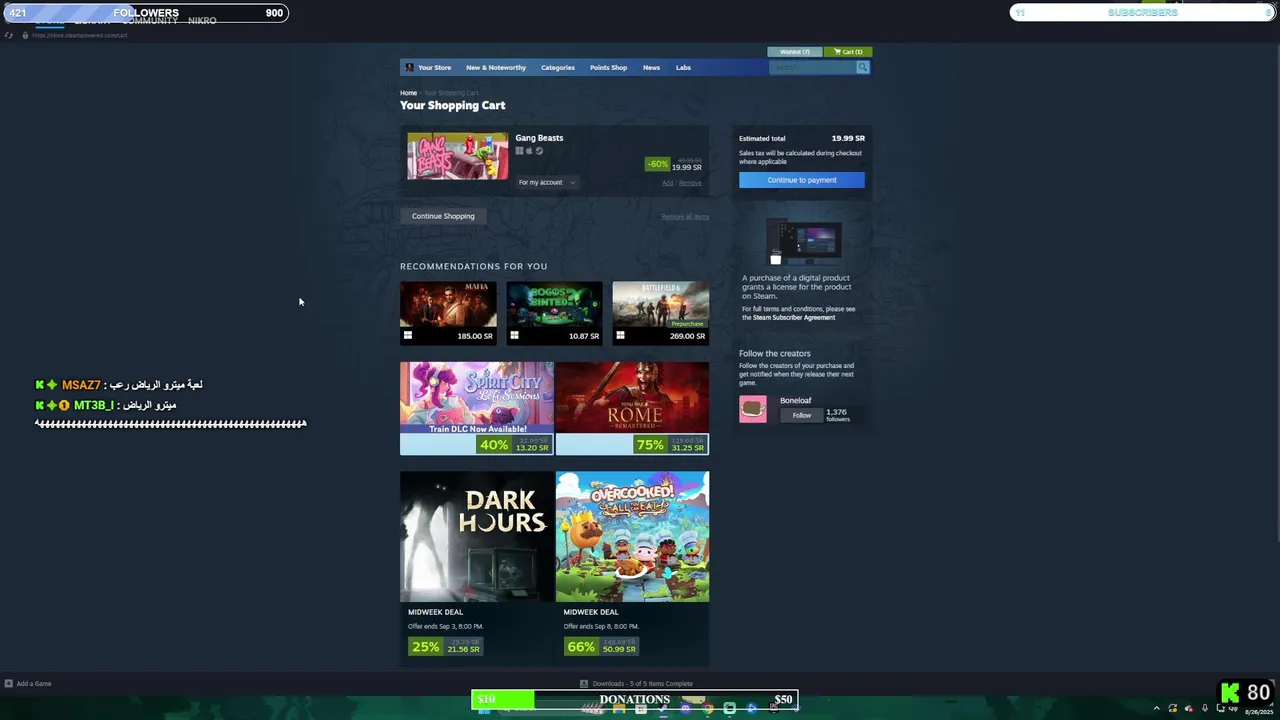Open the Wishlist (7) button
Viewport: 1280px width, 720px height.
click(x=794, y=52)
